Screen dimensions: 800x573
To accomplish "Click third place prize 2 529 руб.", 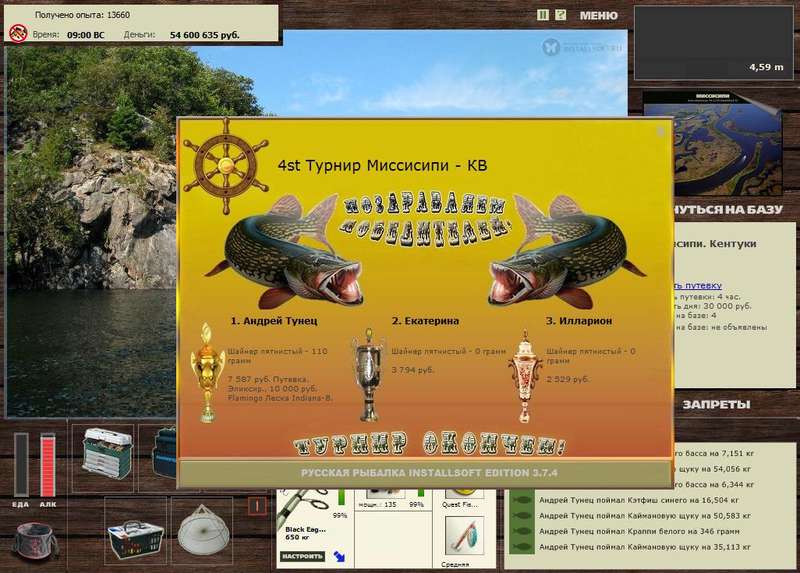I will tap(568, 379).
